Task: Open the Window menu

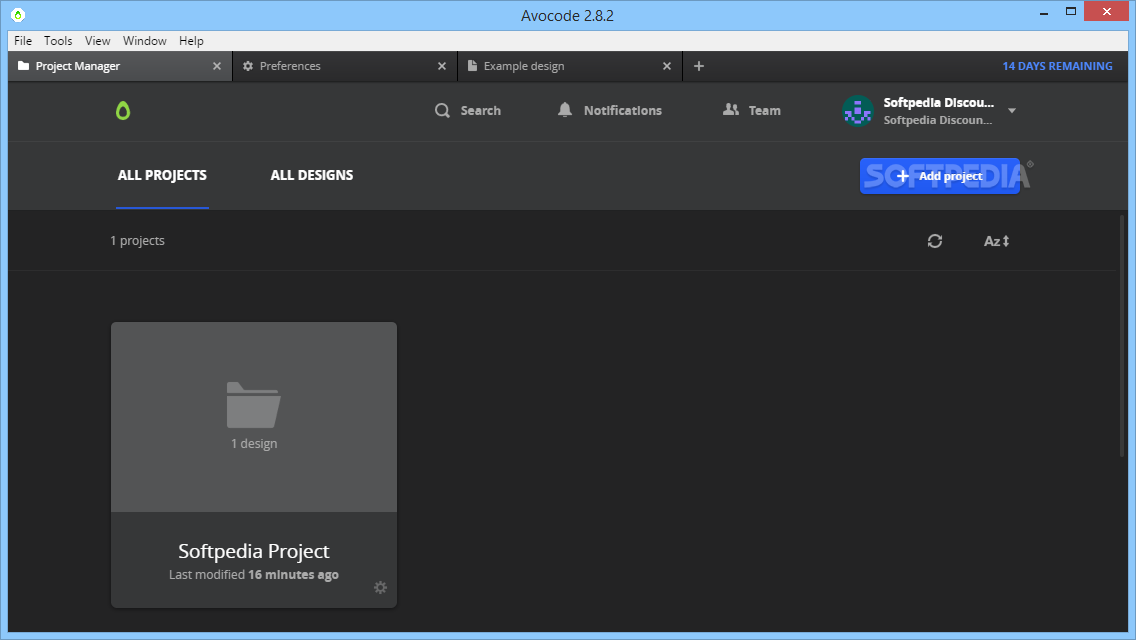Action: (x=144, y=41)
